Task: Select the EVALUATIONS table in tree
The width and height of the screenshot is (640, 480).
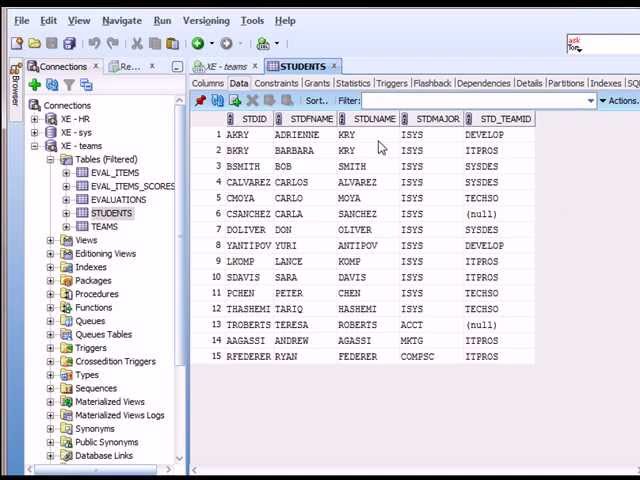Action: [118, 200]
